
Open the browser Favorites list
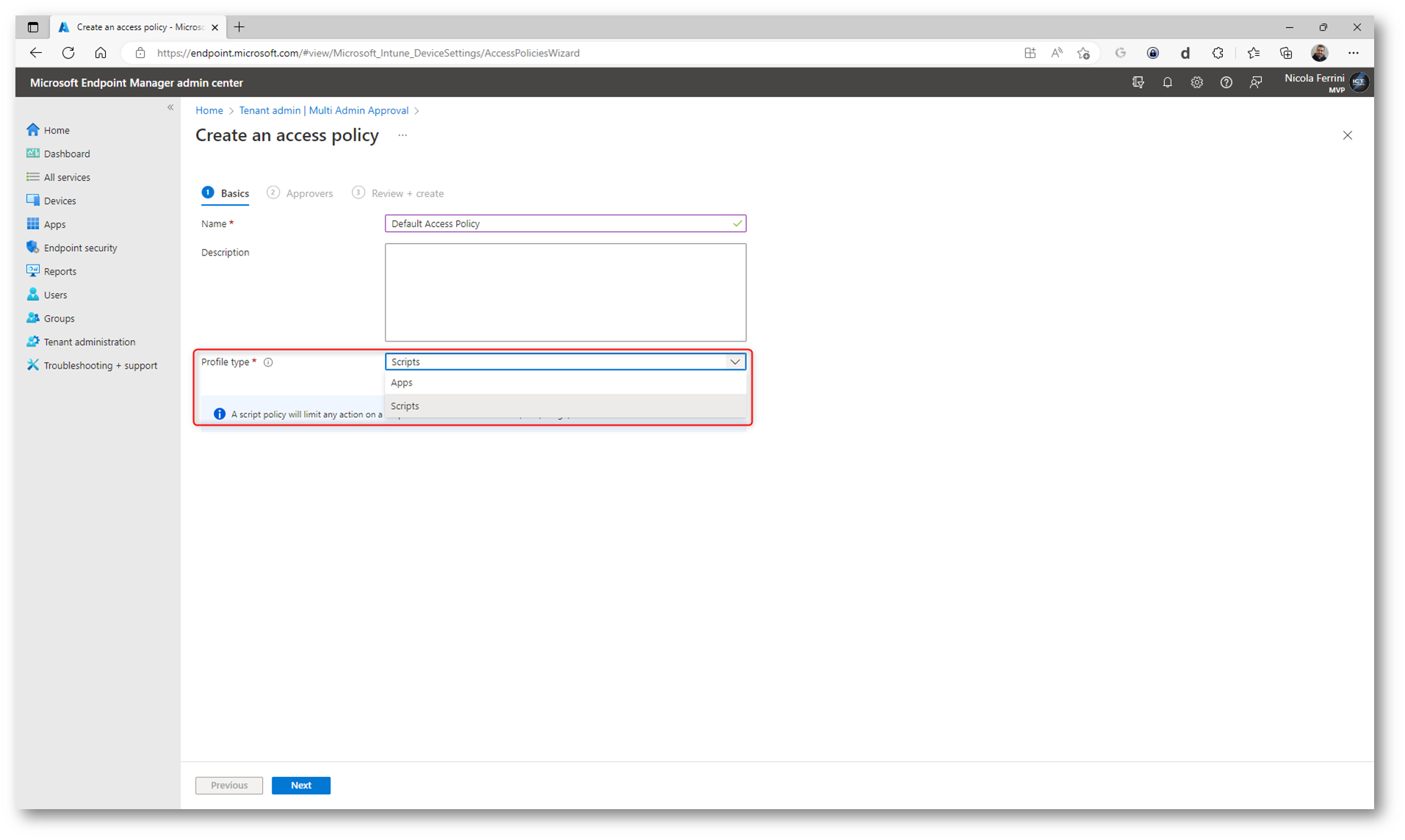tap(1254, 53)
